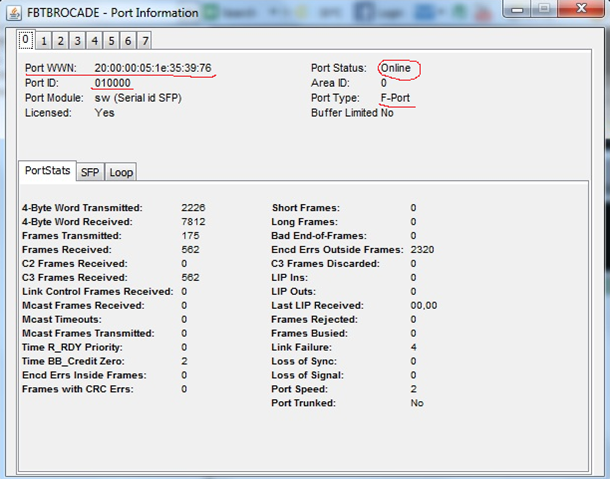Click Frames with CRC Errs label

pyautogui.click(x=78, y=390)
